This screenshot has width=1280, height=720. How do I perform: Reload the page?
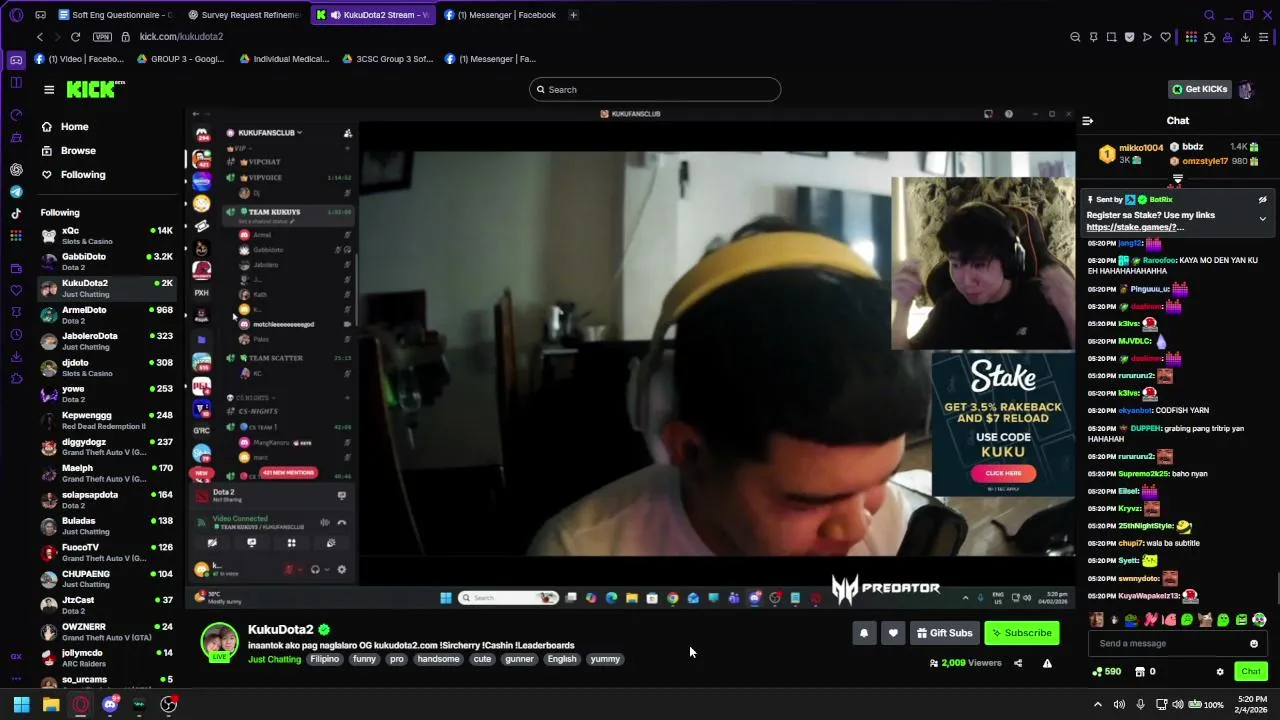pyautogui.click(x=75, y=37)
